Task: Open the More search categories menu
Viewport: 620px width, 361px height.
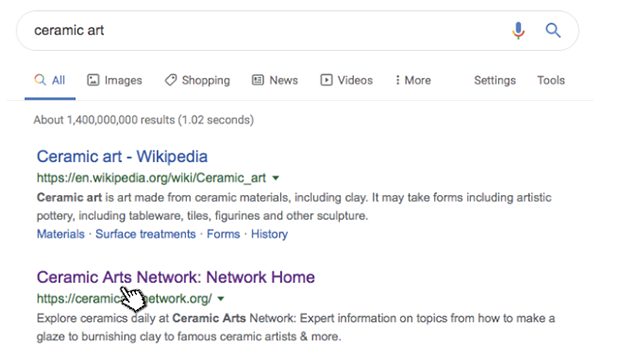Action: [x=413, y=80]
